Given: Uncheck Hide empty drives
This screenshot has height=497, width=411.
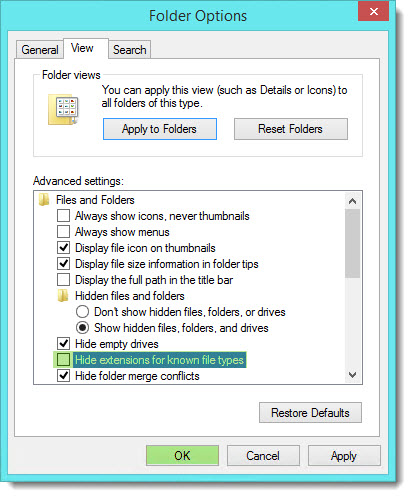Looking at the screenshot, I should (x=63, y=344).
